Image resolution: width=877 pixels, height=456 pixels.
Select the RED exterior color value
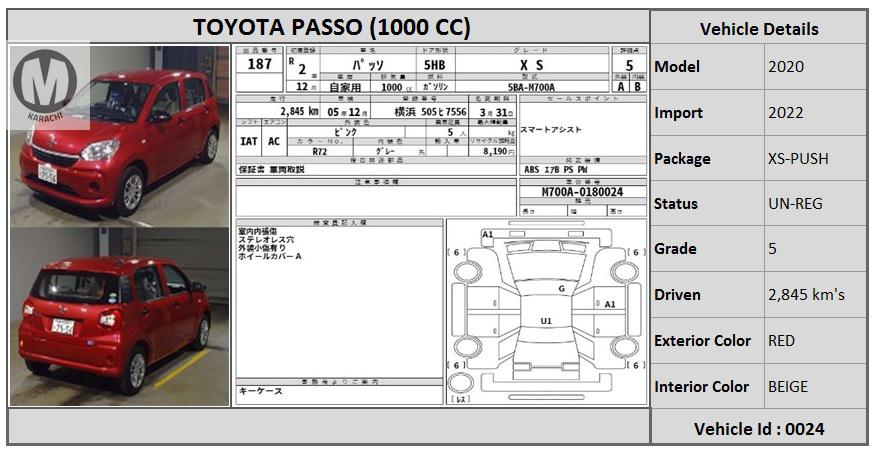781,341
